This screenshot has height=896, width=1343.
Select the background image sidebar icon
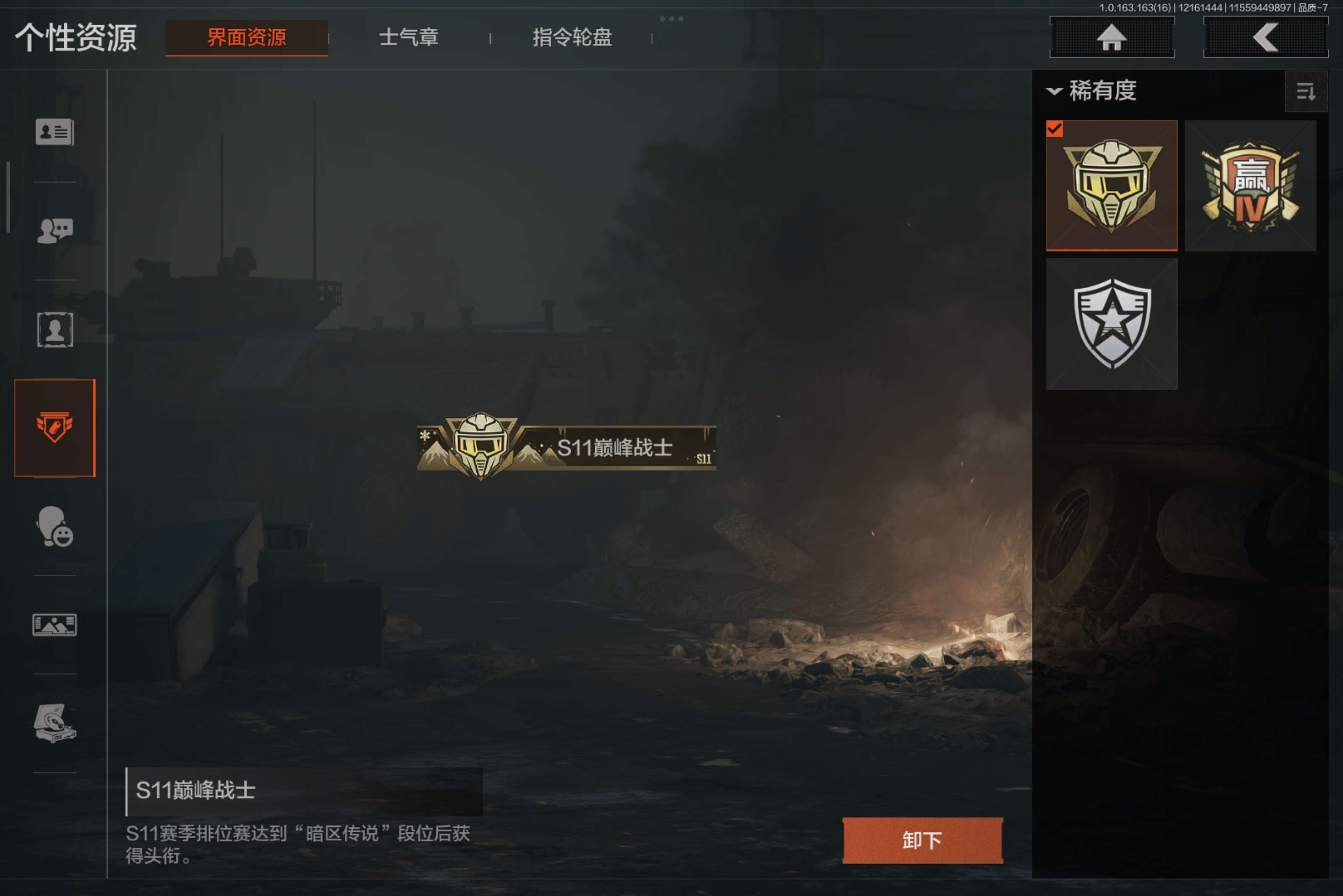(55, 625)
